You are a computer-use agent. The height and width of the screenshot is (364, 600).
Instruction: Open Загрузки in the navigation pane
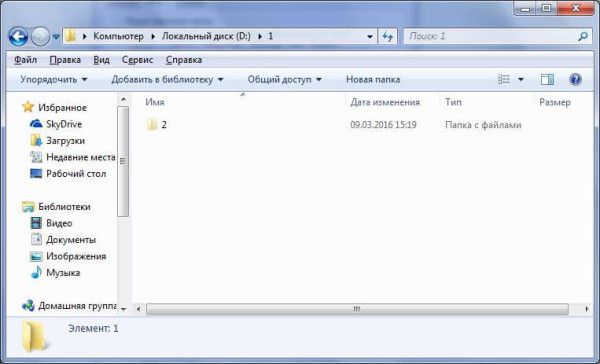tap(65, 140)
